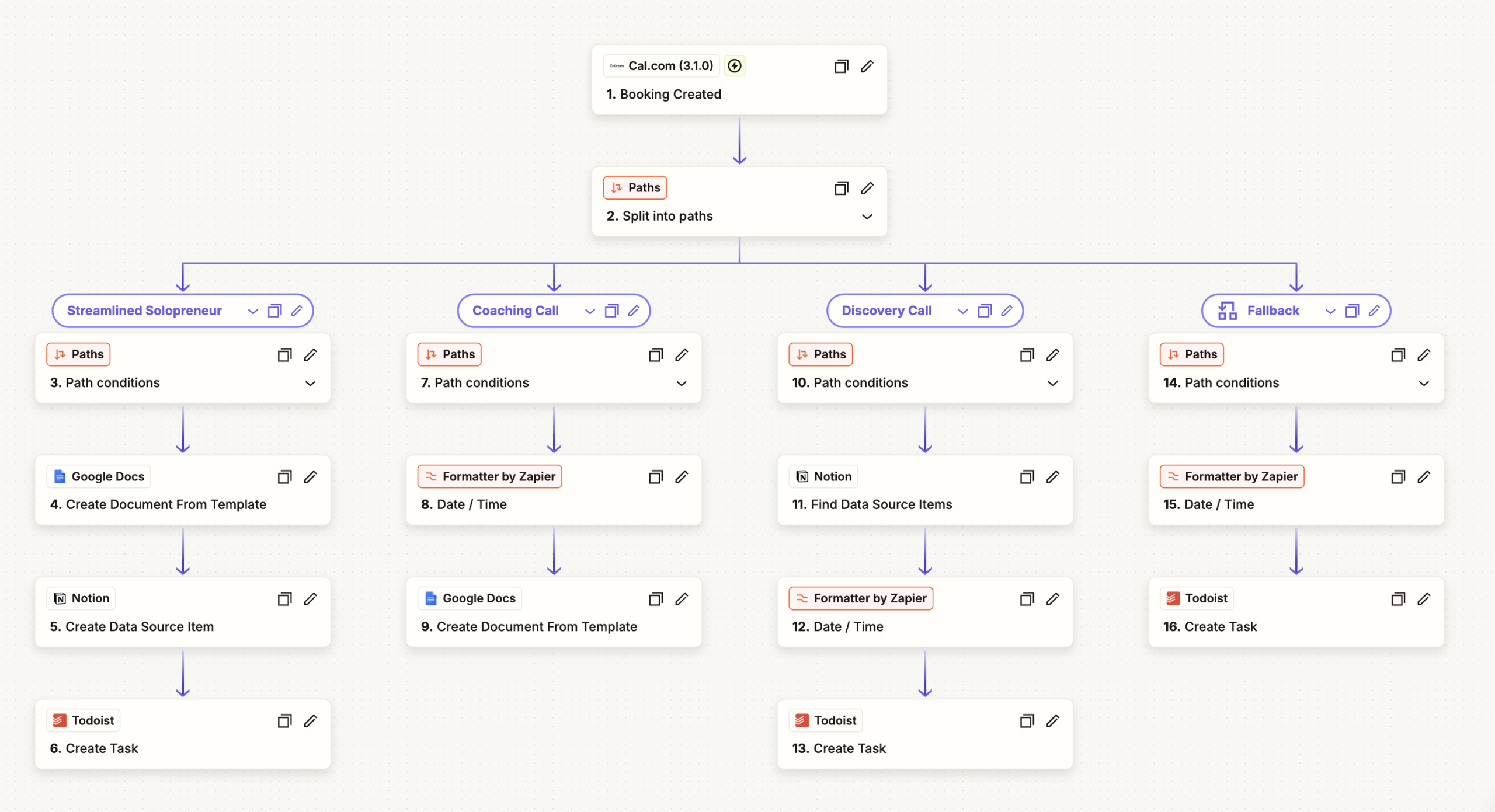Edit step 8 Date / Time
The height and width of the screenshot is (812, 1495).
(x=682, y=477)
